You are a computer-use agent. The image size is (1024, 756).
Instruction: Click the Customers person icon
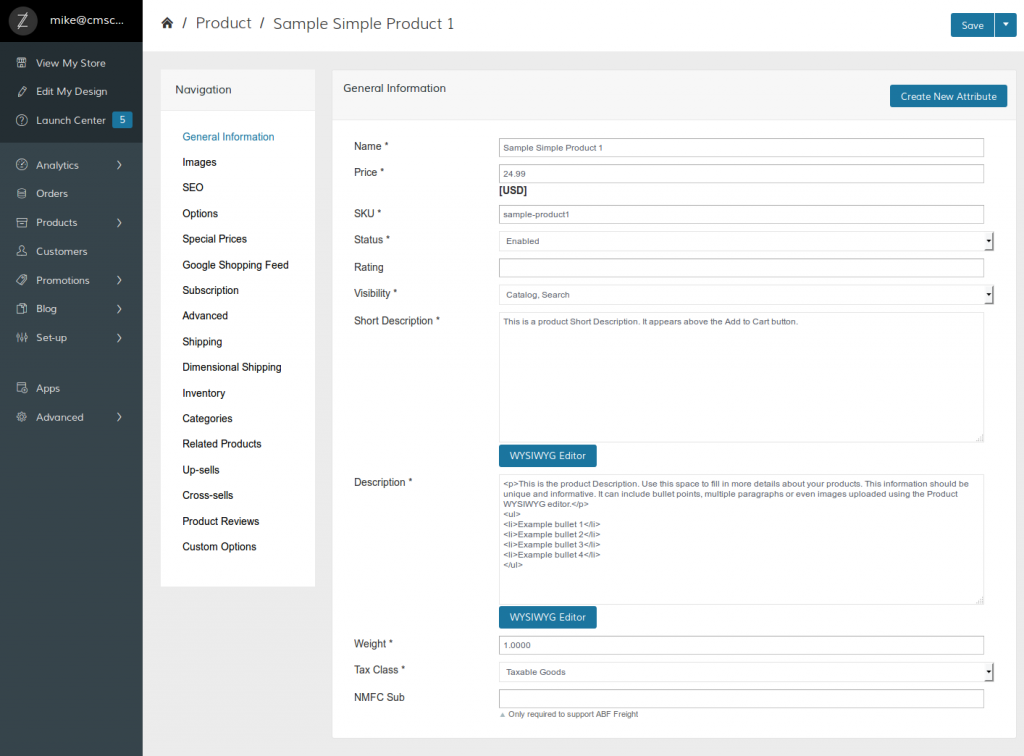(x=22, y=251)
